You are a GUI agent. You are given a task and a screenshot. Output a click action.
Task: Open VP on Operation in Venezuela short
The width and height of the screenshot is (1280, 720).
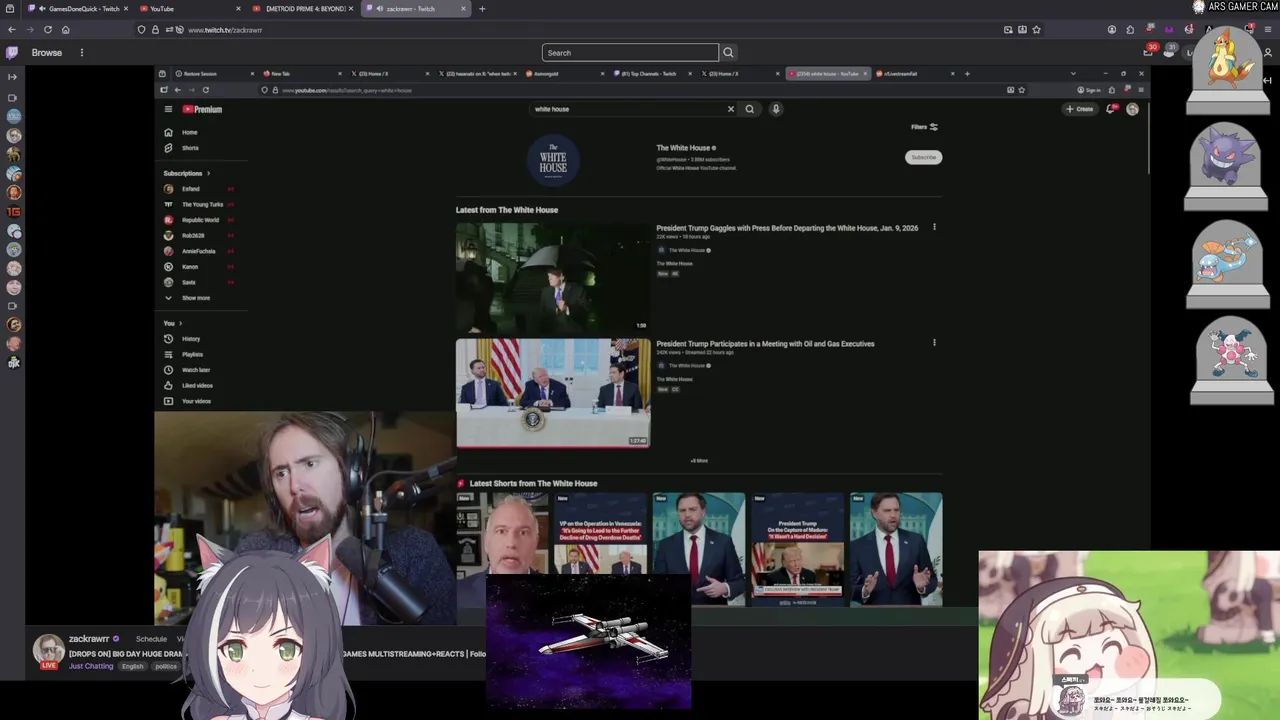pos(600,548)
